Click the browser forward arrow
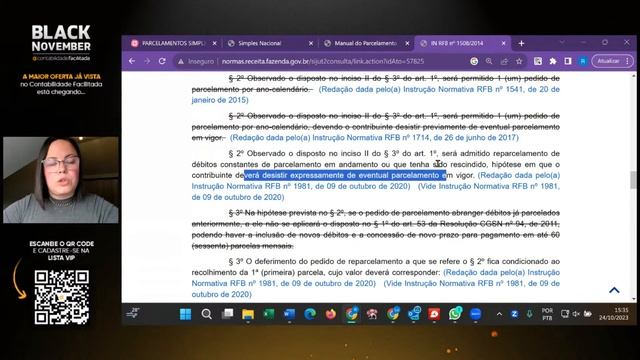 click(x=147, y=61)
